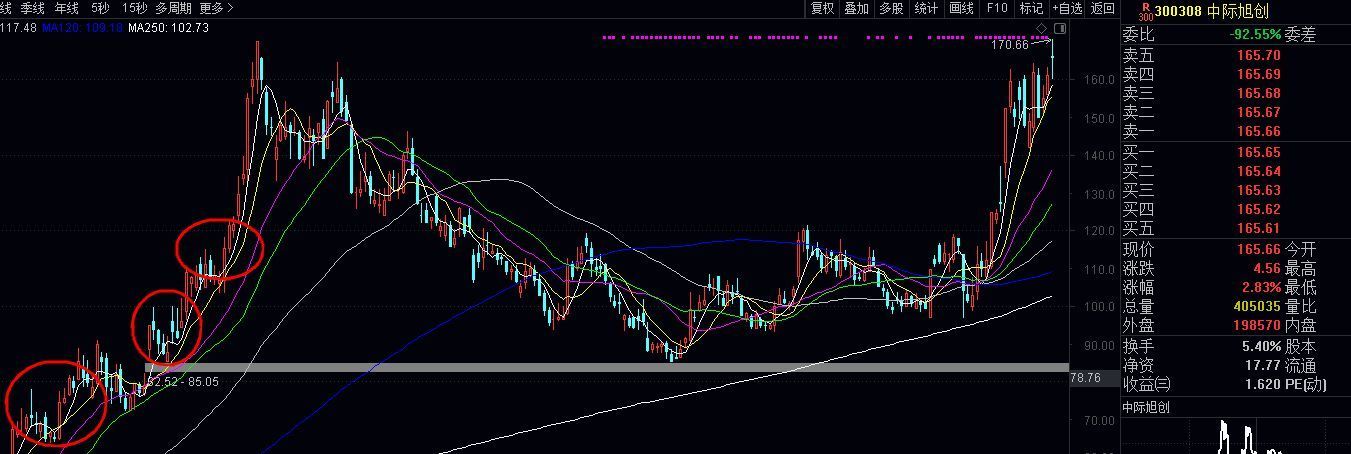This screenshot has height=454, width=1351.
Task: Click the gray horizontal support zone band
Action: coord(600,368)
